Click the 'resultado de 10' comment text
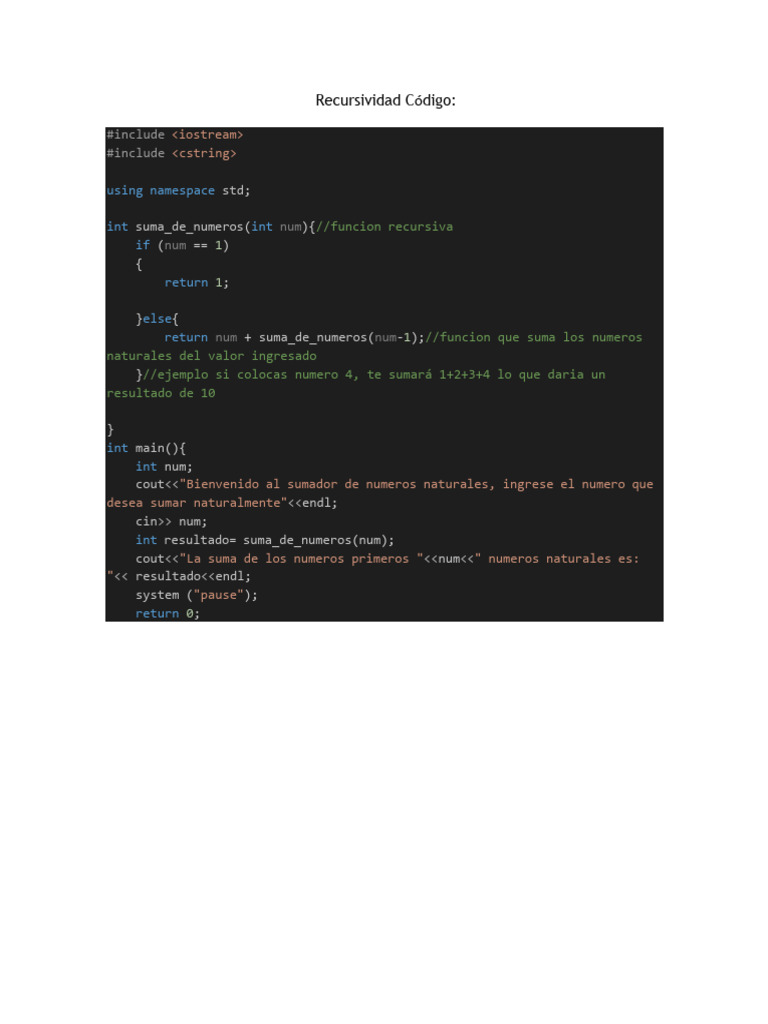The image size is (768, 1024). (161, 393)
